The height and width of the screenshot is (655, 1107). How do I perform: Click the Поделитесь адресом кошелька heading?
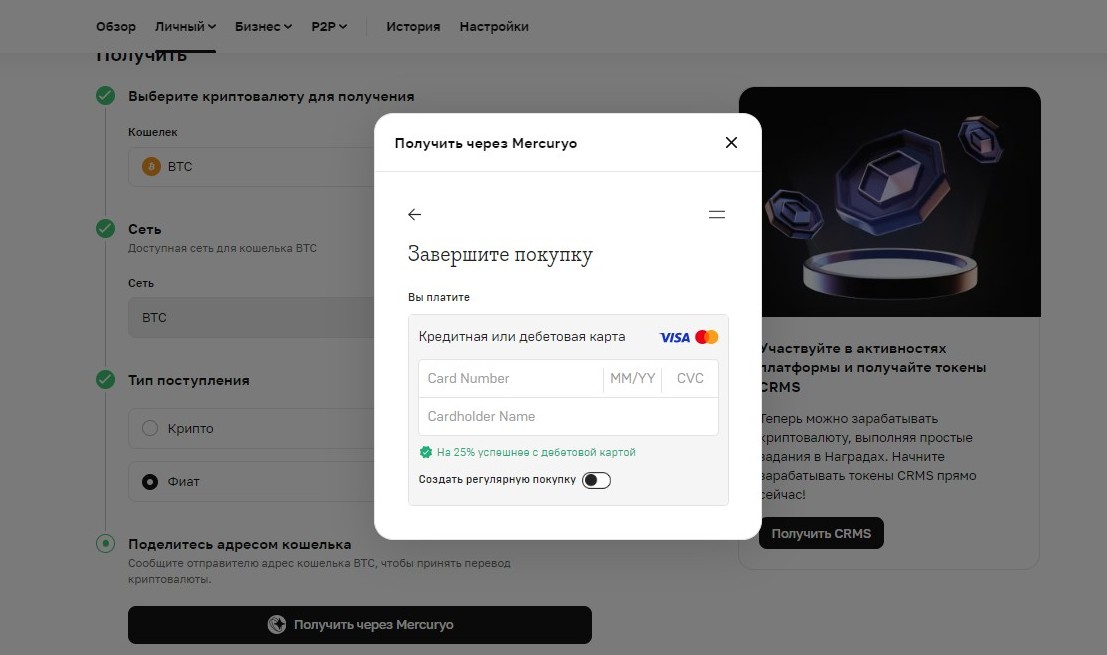click(239, 544)
